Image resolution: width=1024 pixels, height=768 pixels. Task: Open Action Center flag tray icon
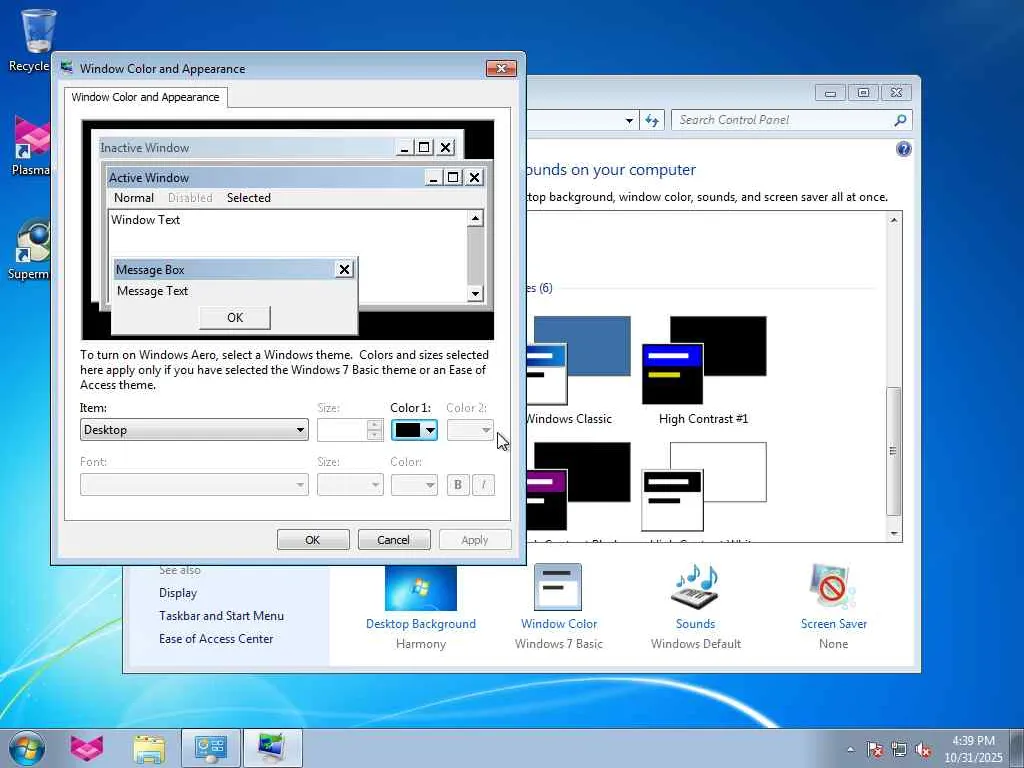[875, 750]
